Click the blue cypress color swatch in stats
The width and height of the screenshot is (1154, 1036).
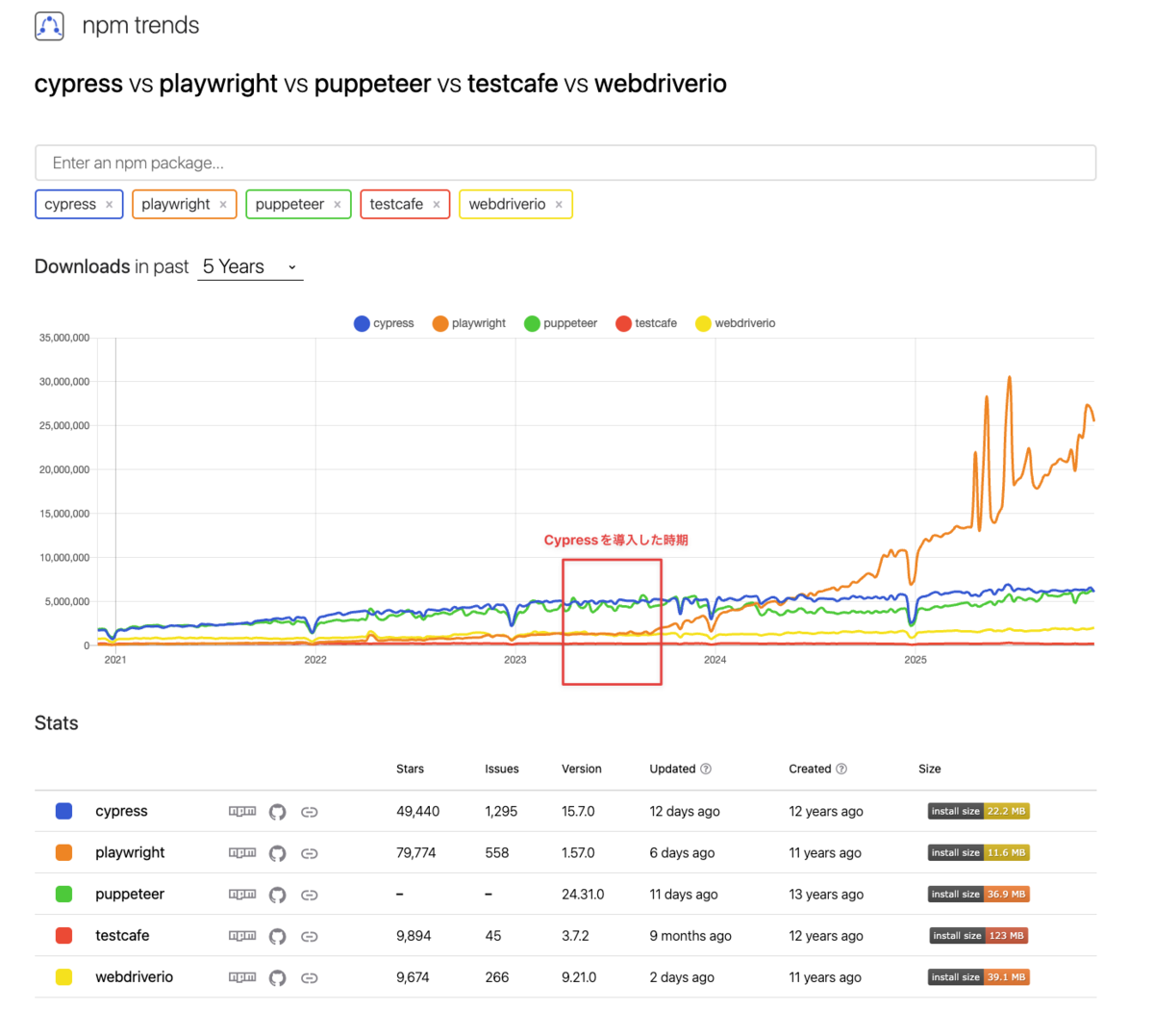pos(64,811)
